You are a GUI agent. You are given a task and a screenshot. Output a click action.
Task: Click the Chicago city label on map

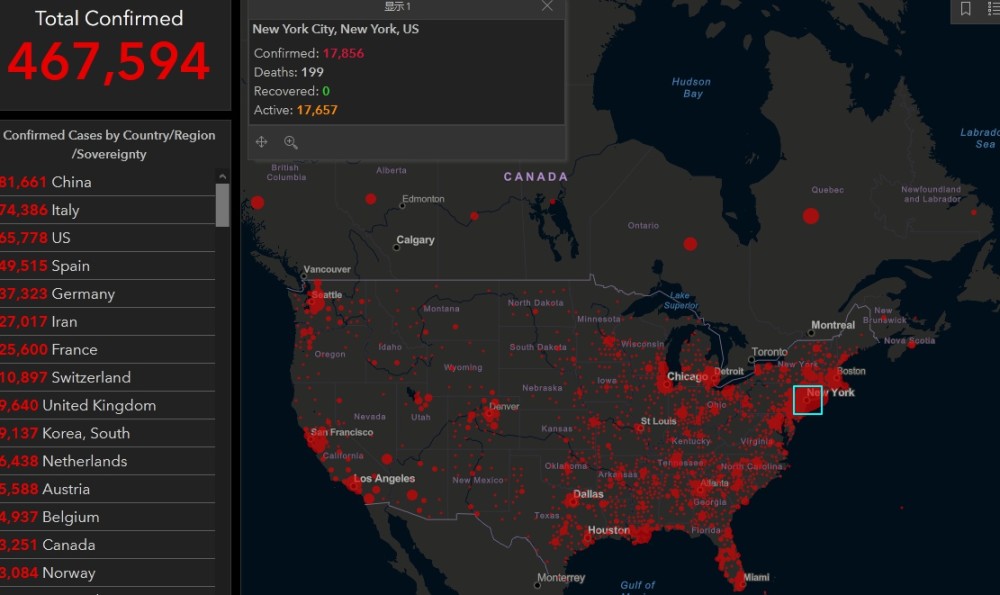(x=687, y=377)
